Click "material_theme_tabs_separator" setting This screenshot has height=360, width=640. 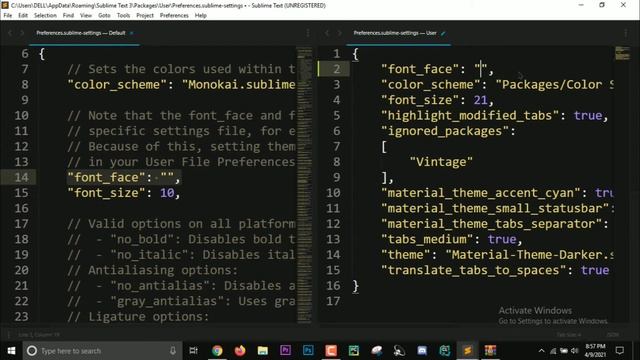point(491,224)
